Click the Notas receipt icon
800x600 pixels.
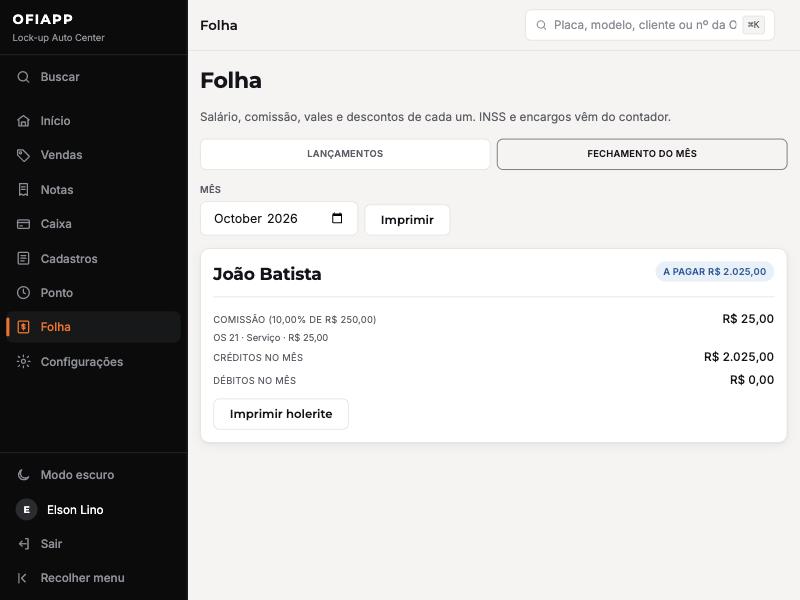23,190
